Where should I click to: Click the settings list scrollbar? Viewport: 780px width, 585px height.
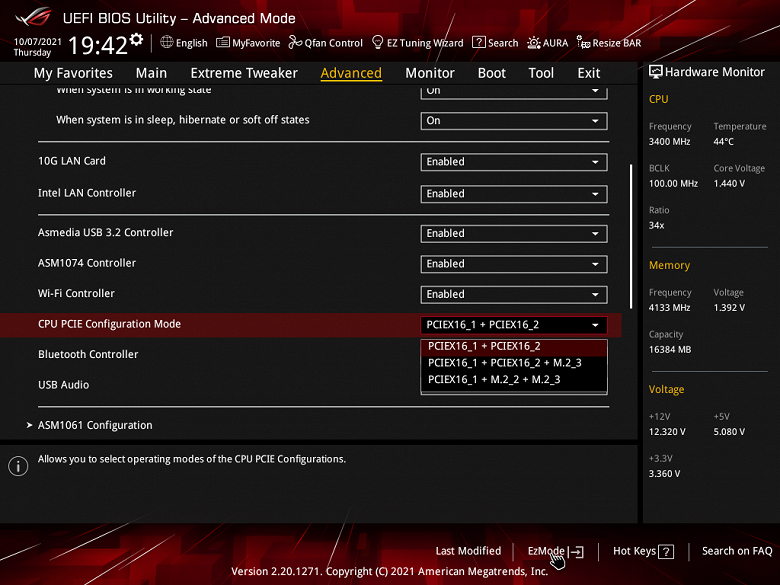[631, 236]
